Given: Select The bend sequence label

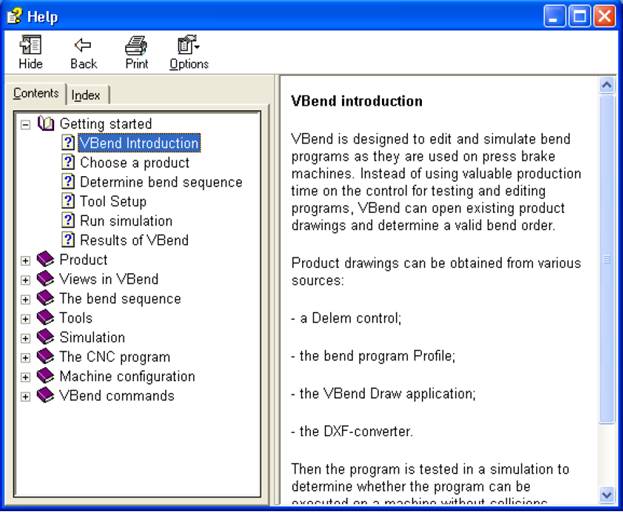Looking at the screenshot, I should tap(120, 299).
